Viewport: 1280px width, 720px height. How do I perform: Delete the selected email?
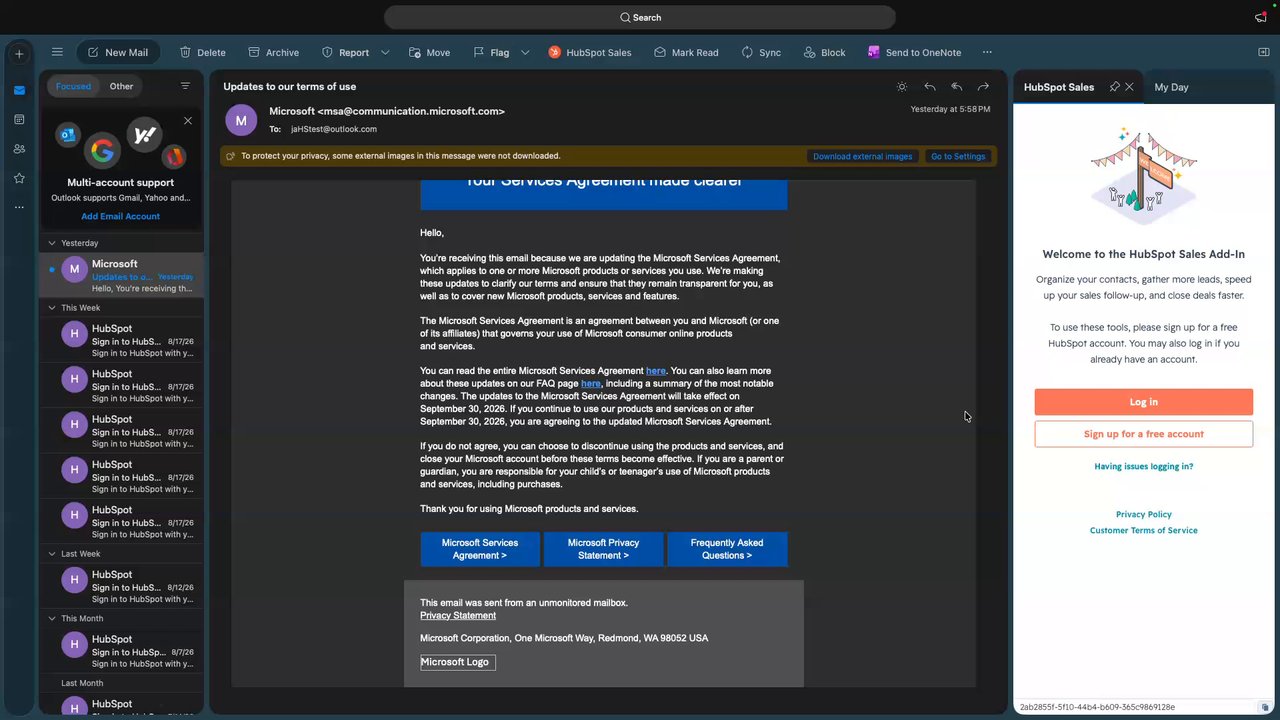tap(203, 52)
